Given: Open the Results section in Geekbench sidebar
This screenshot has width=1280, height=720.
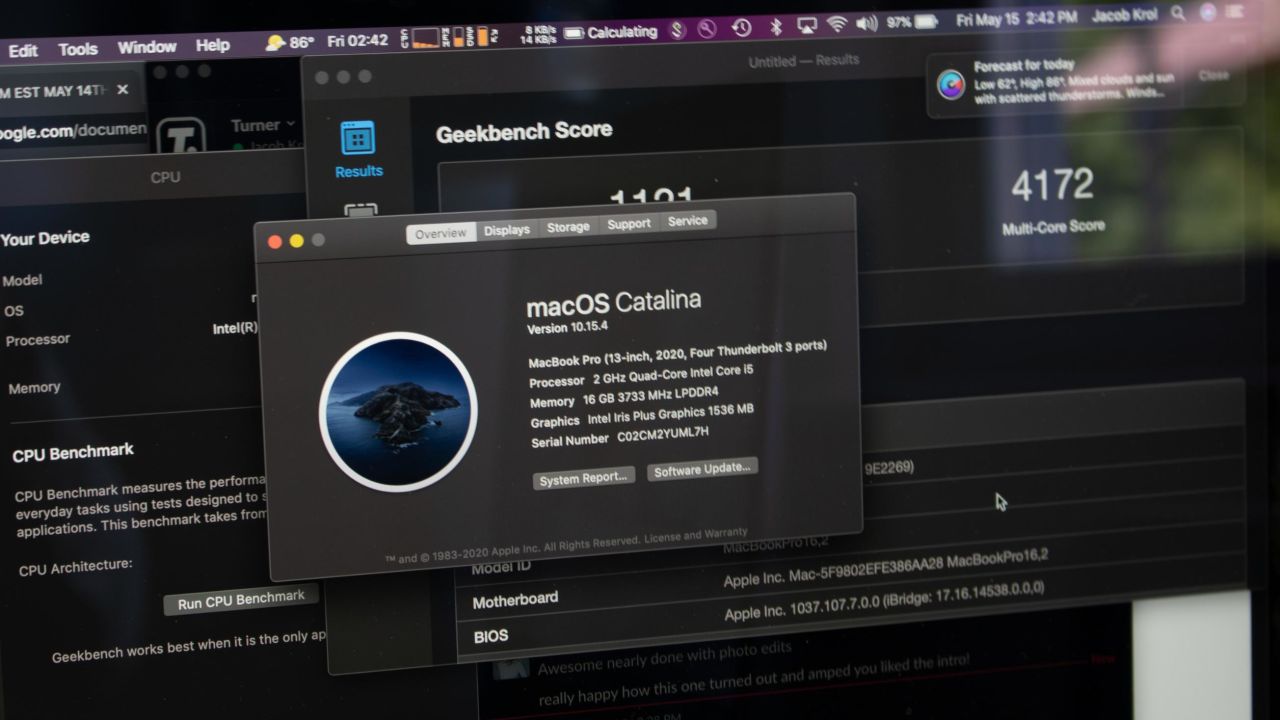Looking at the screenshot, I should 358,149.
